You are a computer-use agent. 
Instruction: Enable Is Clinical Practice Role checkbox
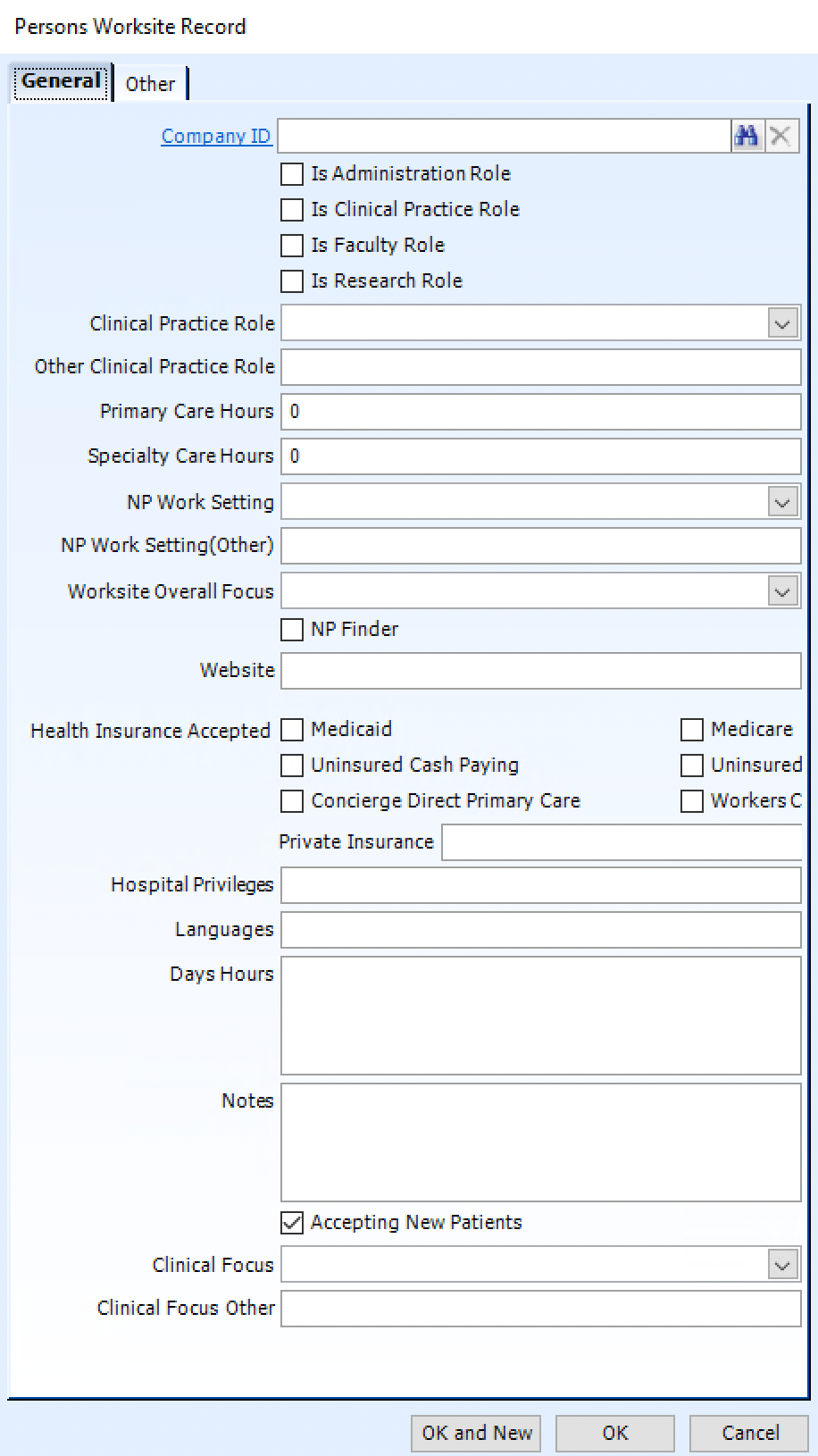292,209
